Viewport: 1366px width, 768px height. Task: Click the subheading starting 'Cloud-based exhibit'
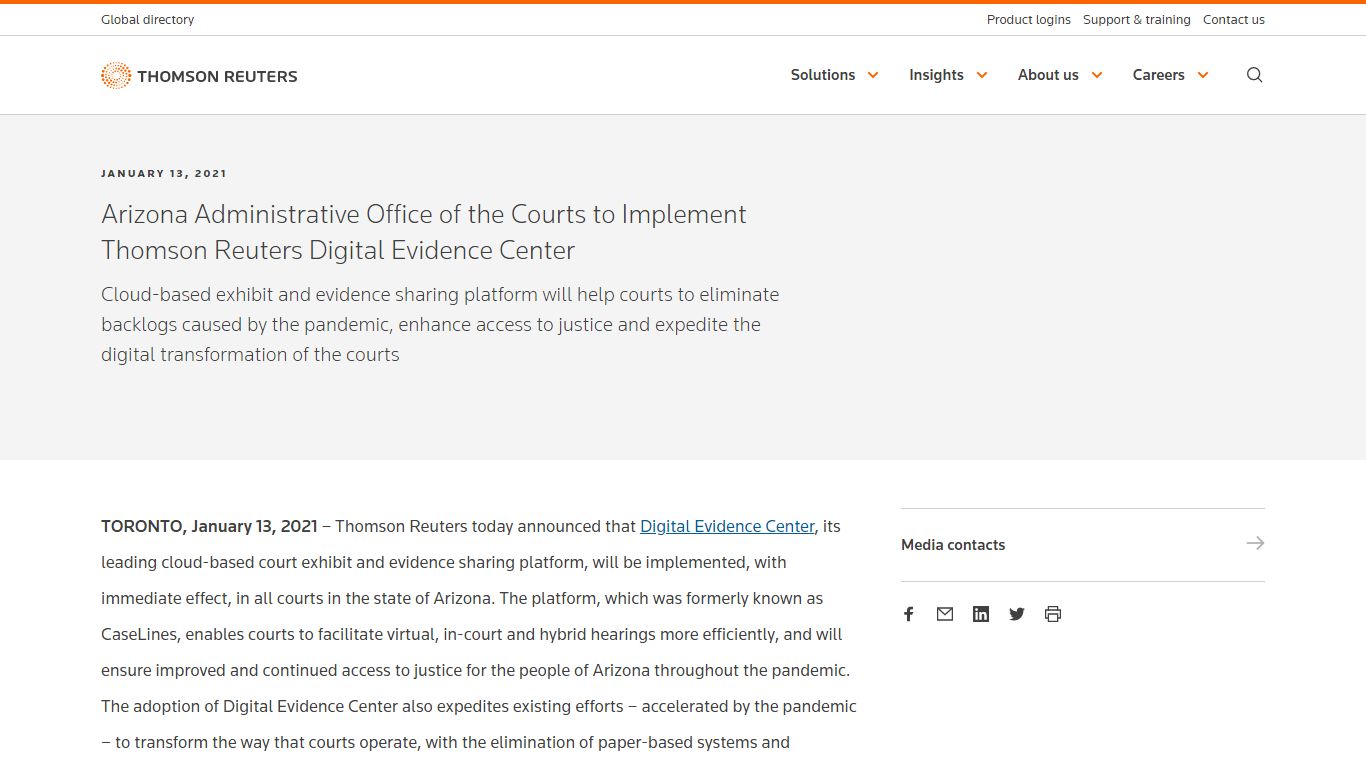(x=440, y=324)
